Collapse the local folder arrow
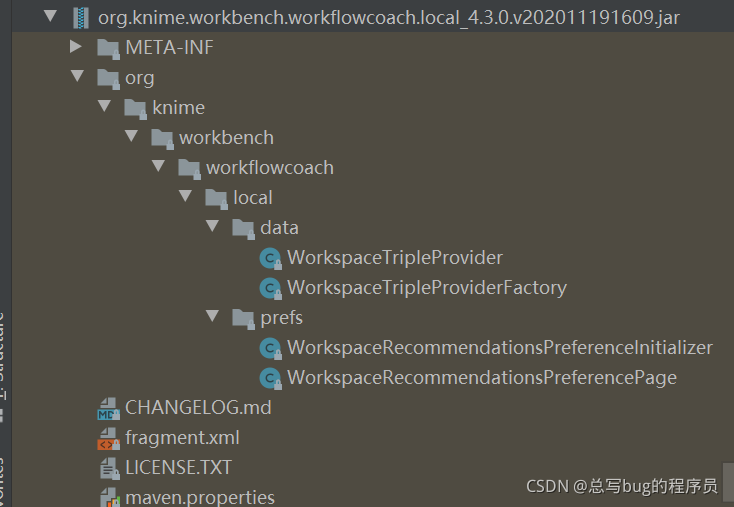 (x=185, y=196)
